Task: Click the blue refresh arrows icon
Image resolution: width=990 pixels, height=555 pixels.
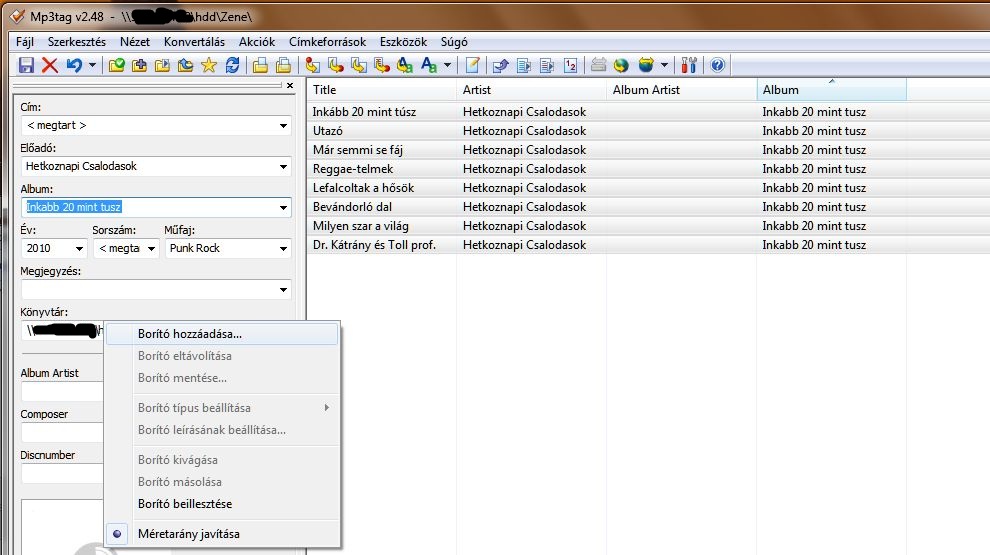Action: pyautogui.click(x=232, y=66)
